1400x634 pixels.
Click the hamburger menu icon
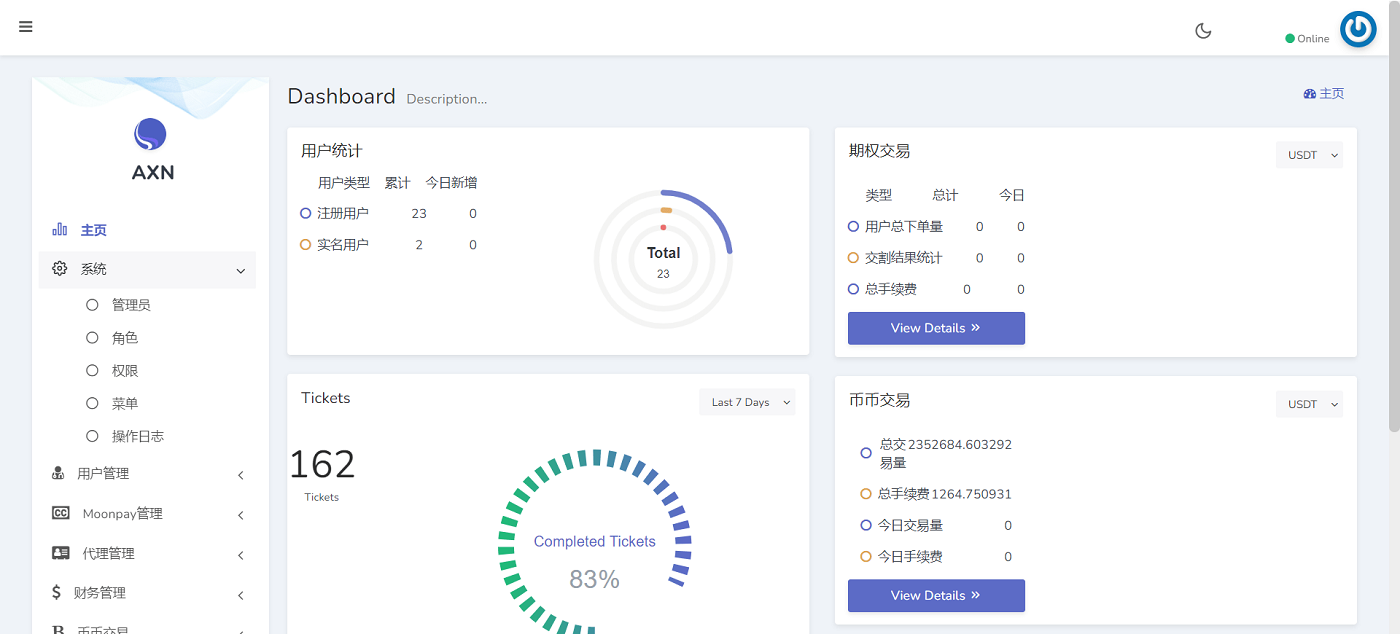(x=26, y=27)
